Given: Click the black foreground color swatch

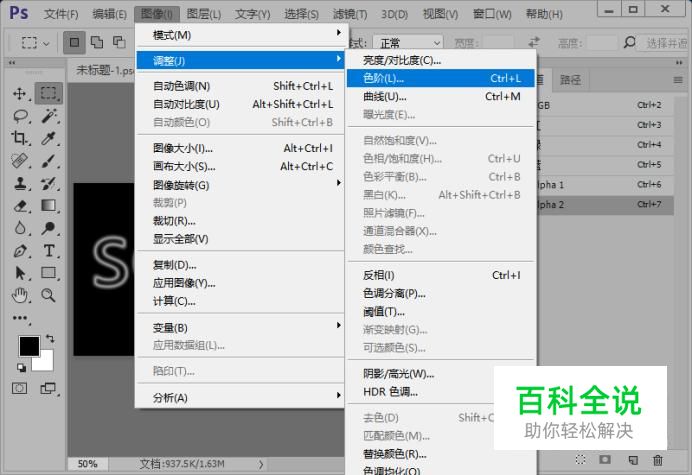Looking at the screenshot, I should [29, 346].
